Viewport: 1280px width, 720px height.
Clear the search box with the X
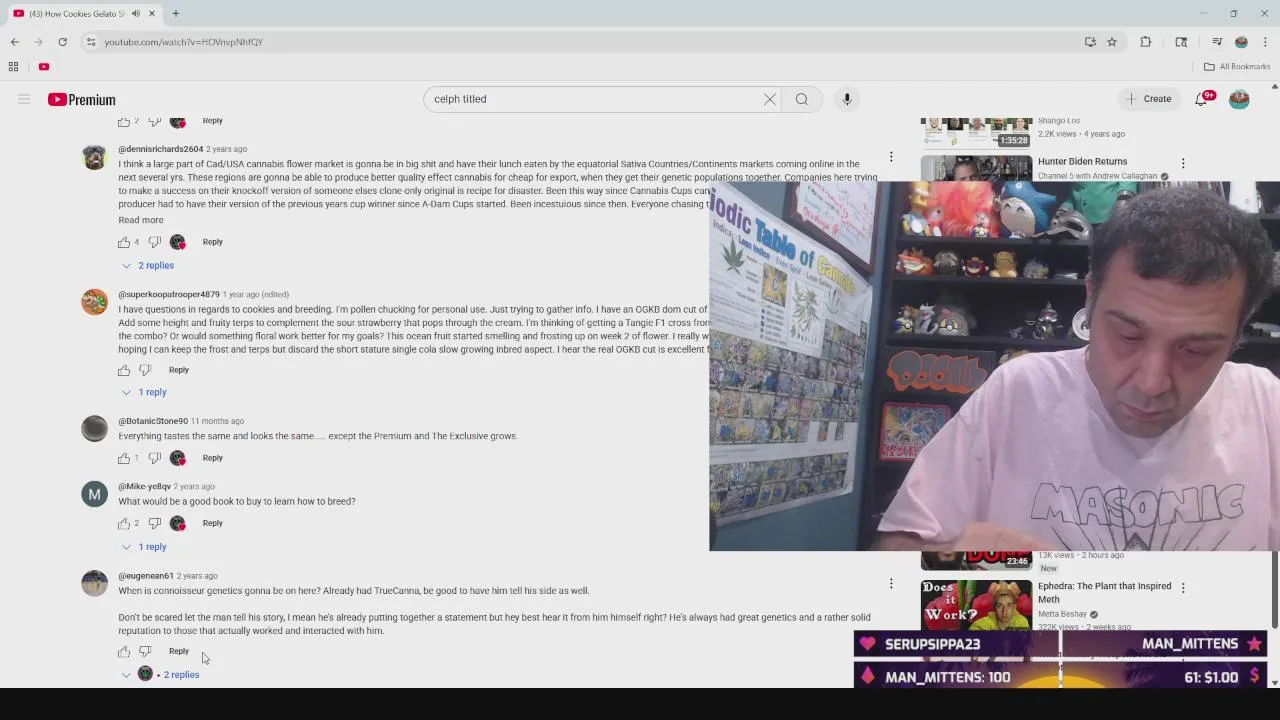point(770,99)
